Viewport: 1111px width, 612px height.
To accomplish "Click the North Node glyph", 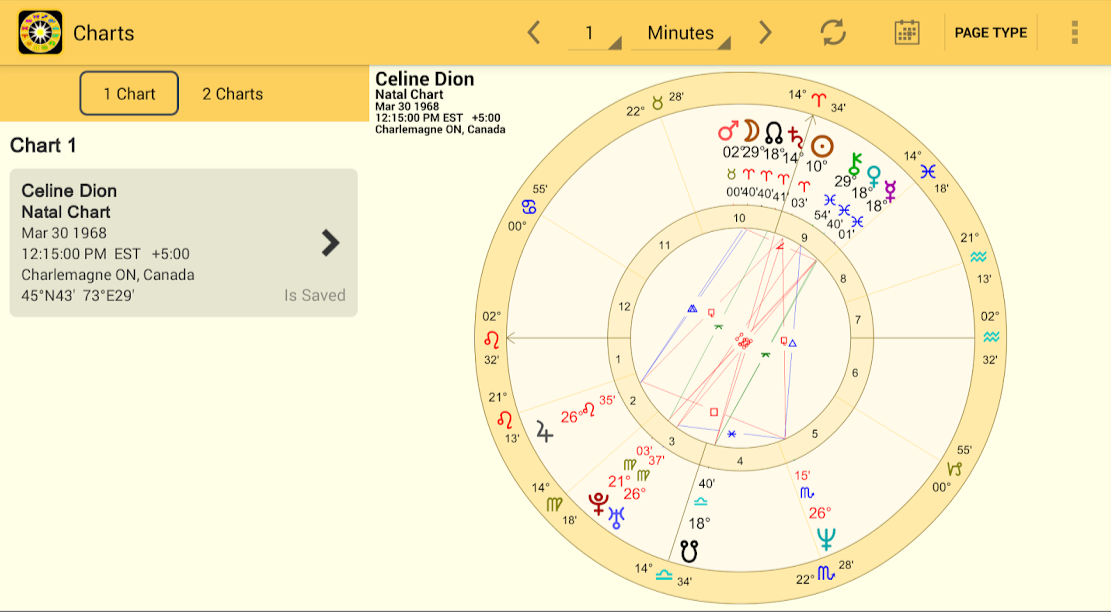I will [x=774, y=132].
